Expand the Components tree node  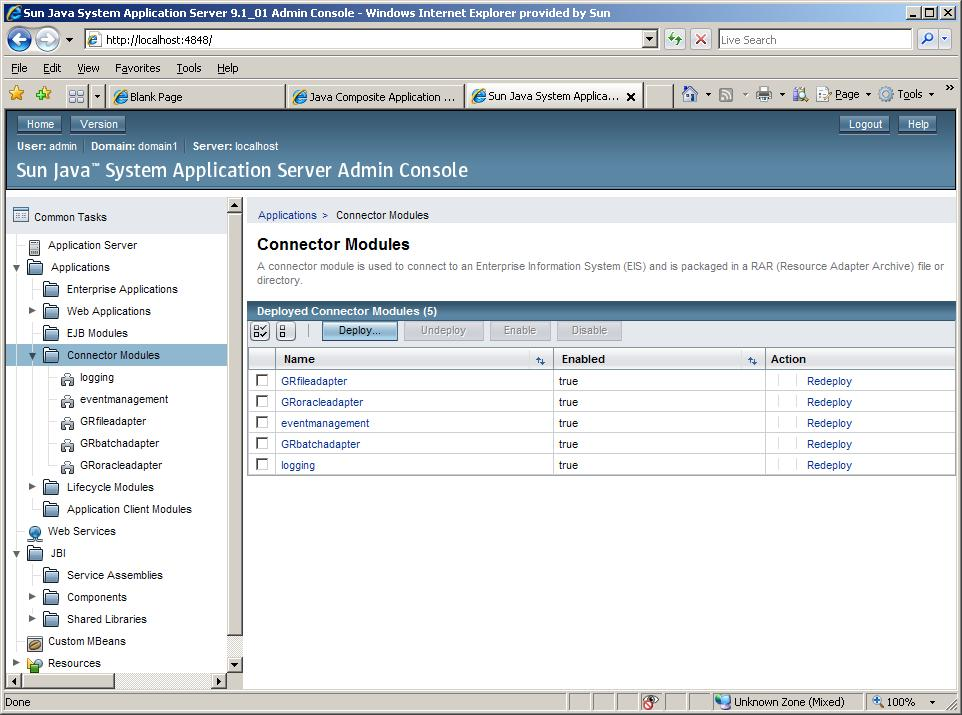32,597
